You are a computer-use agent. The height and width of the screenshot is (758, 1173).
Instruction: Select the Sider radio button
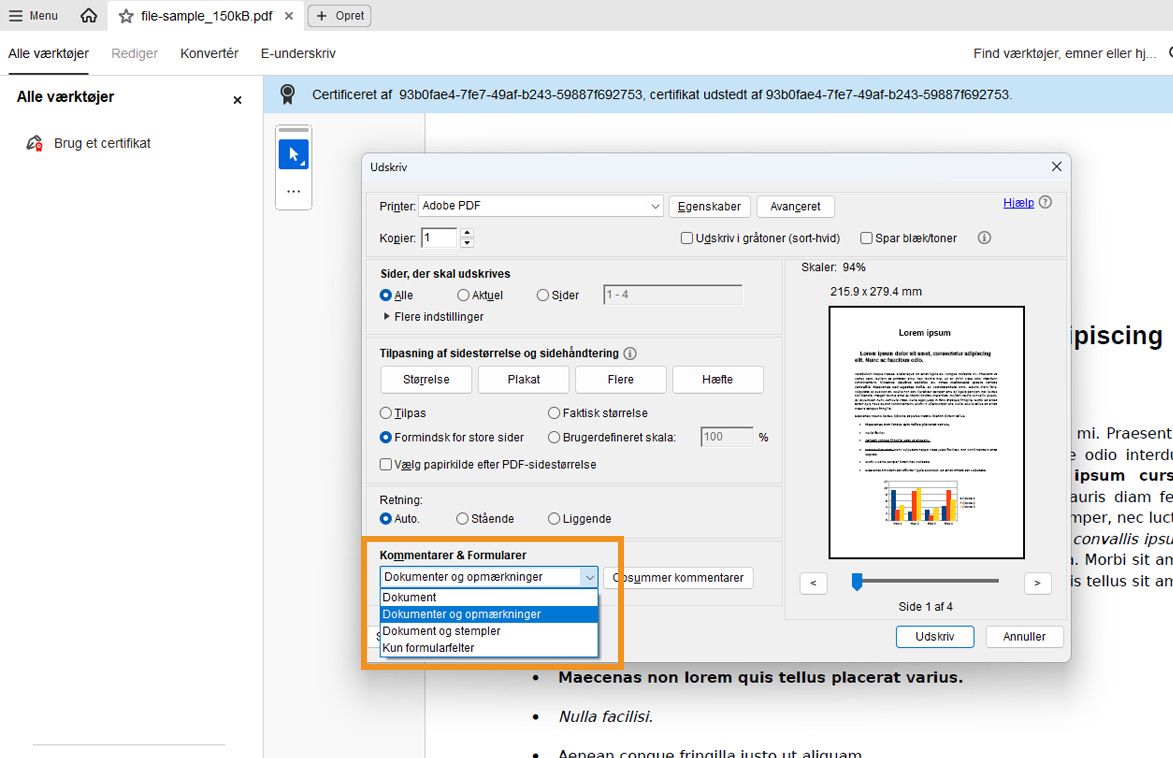[x=542, y=296]
